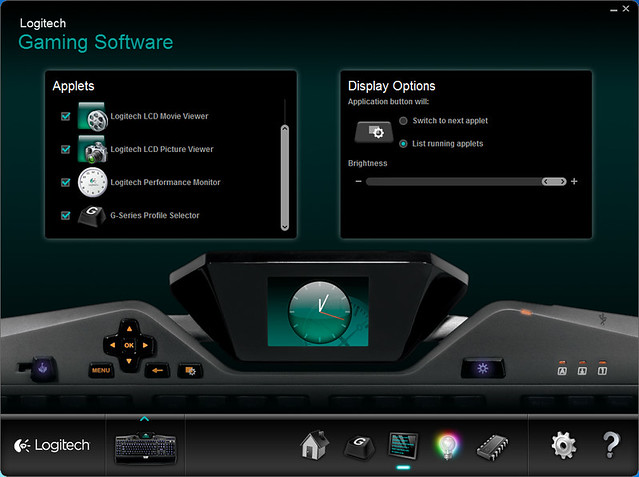Image resolution: width=639 pixels, height=477 pixels.
Task: Open the settings gear icon
Action: [x=564, y=445]
